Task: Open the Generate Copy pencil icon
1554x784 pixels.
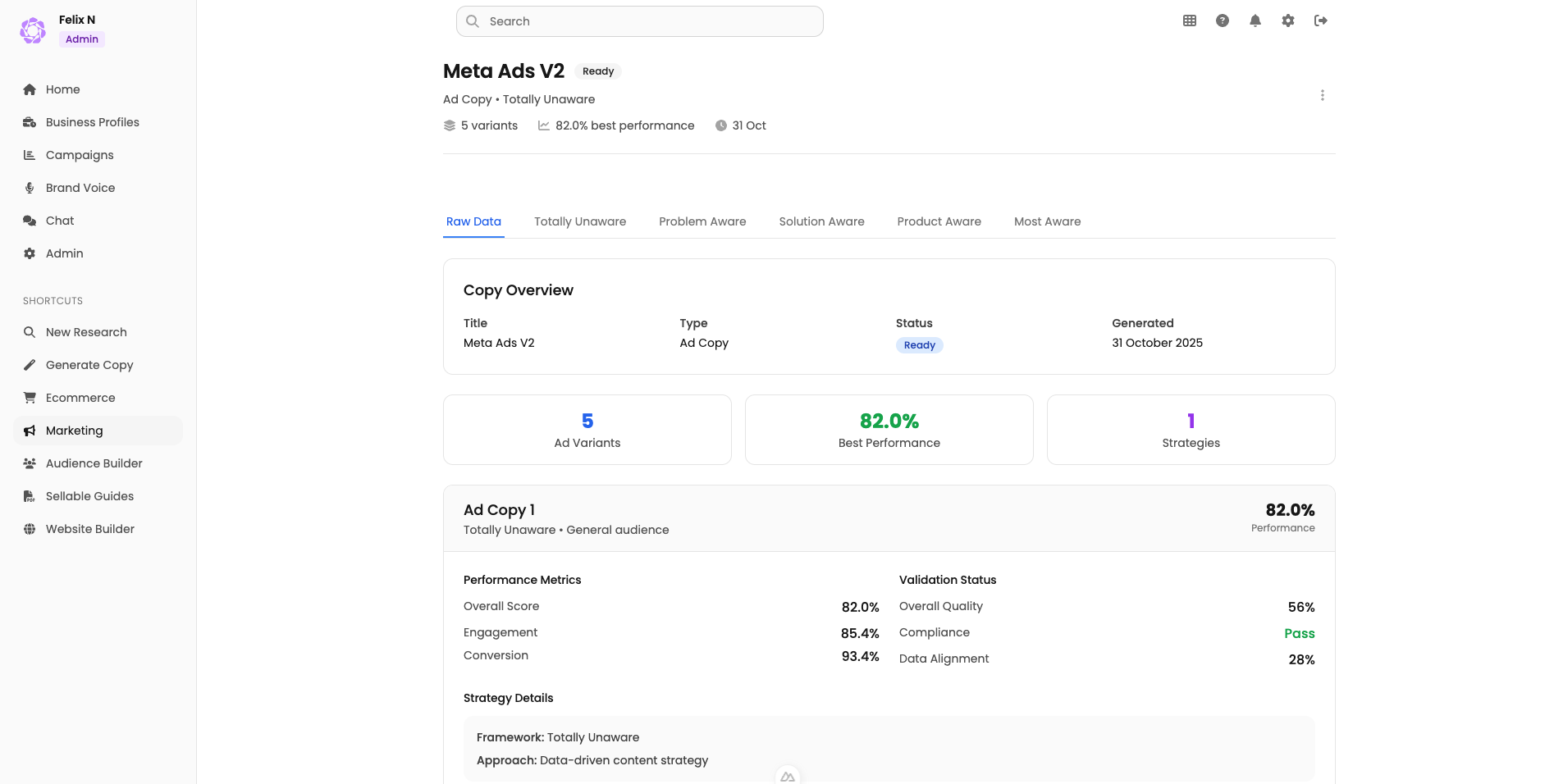Action: point(30,365)
